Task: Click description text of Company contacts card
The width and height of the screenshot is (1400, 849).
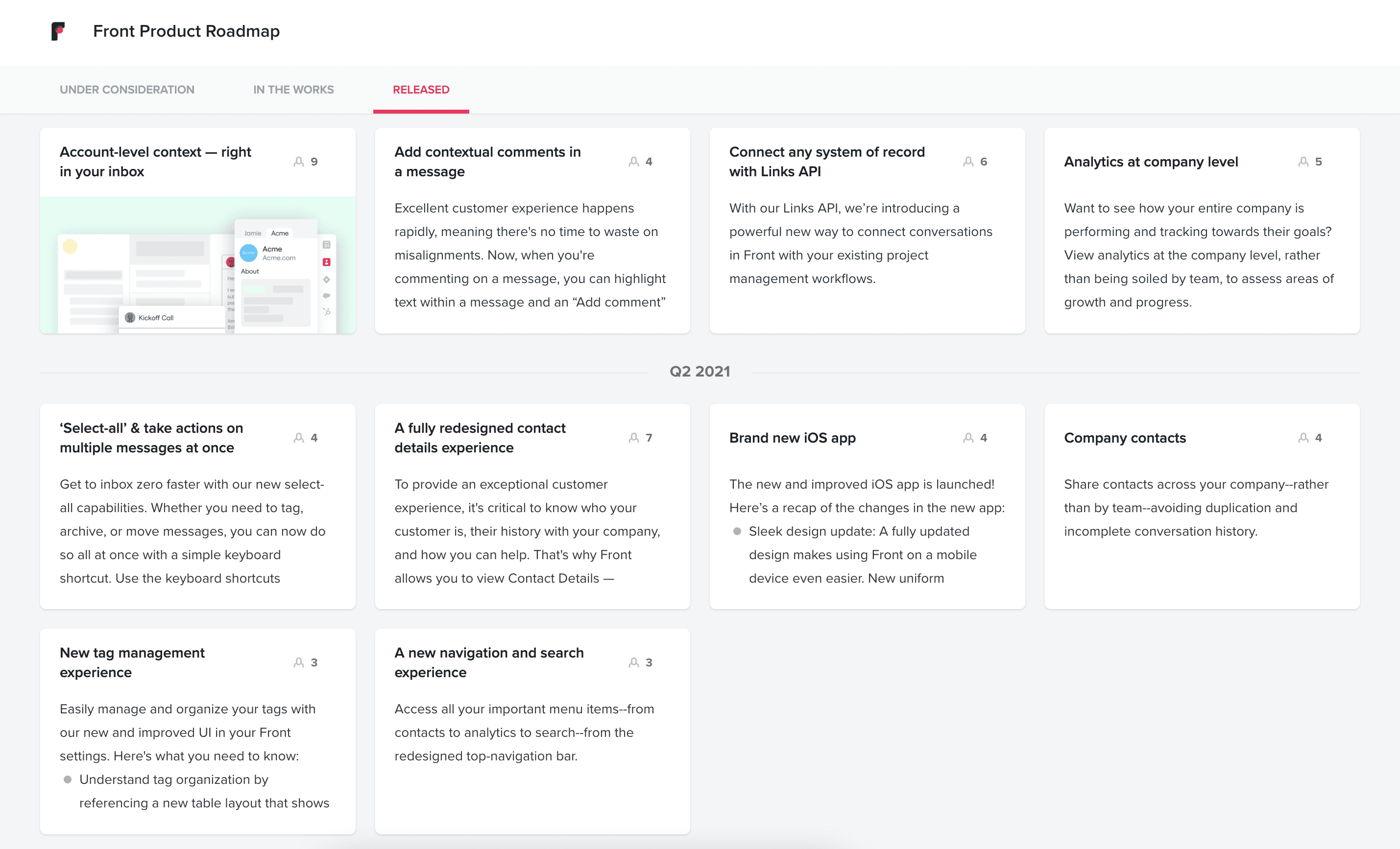Action: tap(1196, 508)
